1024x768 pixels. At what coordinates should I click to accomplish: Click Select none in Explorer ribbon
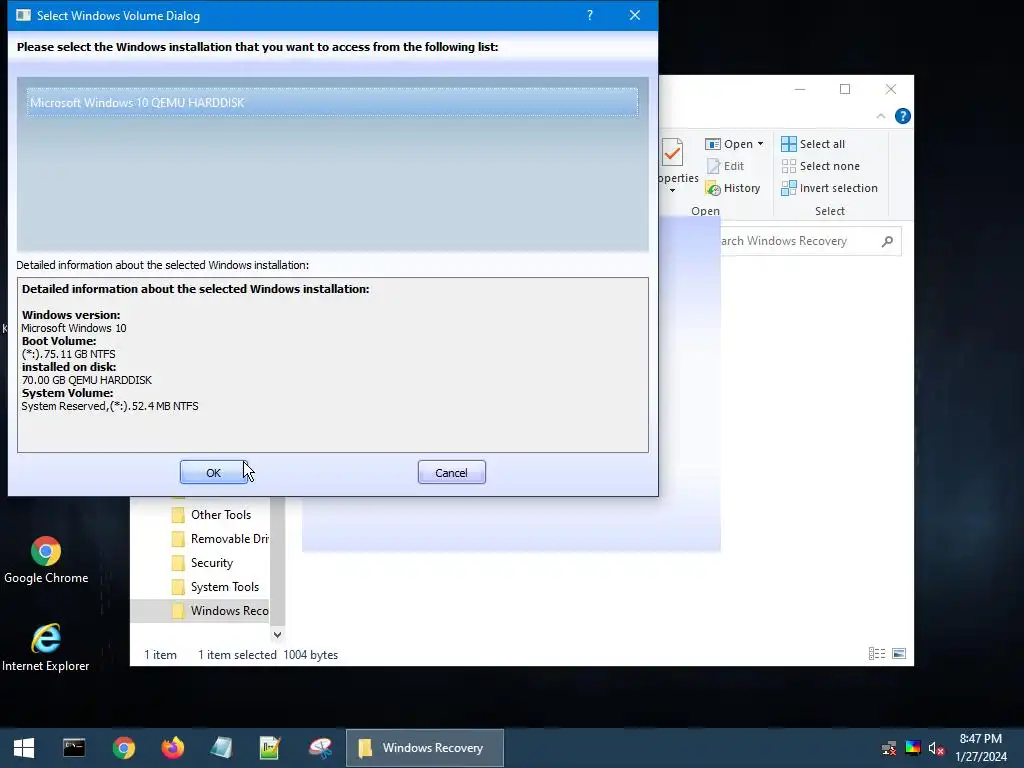(x=820, y=166)
